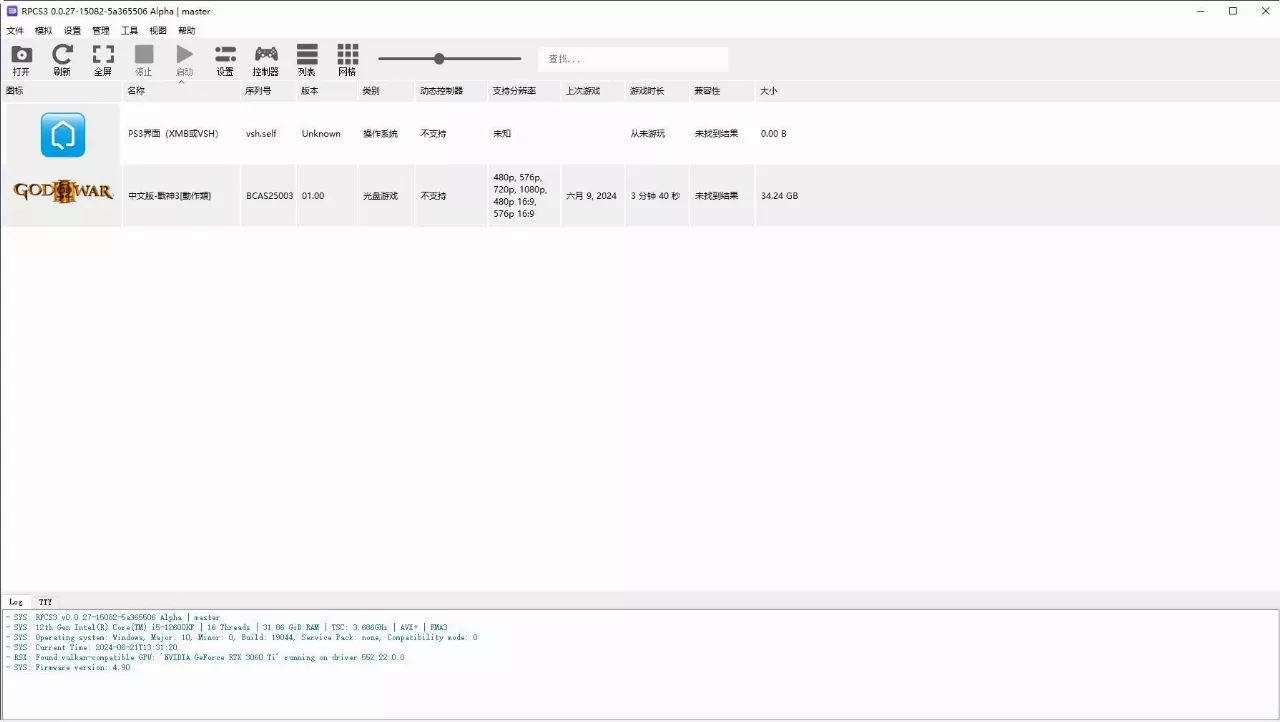Click the 'Firmware version: 4.90' log line
This screenshot has width=1280, height=722.
click(67, 667)
